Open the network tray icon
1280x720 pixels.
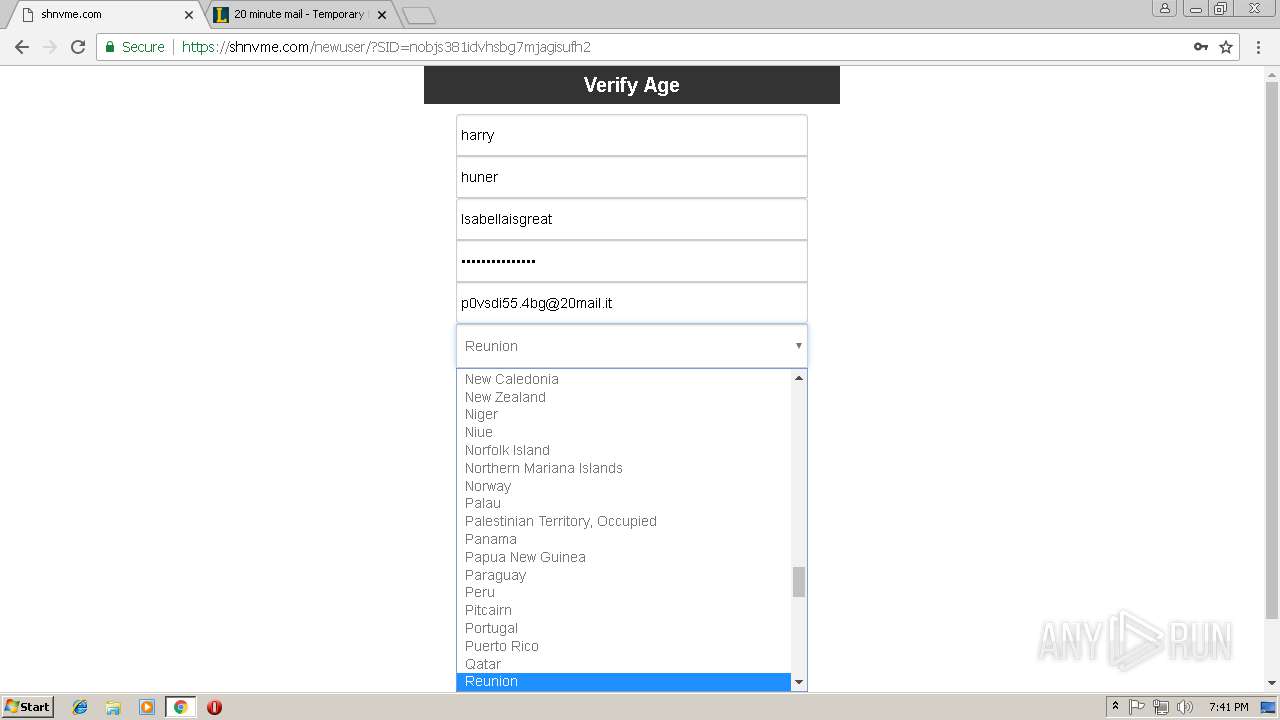(1160, 707)
